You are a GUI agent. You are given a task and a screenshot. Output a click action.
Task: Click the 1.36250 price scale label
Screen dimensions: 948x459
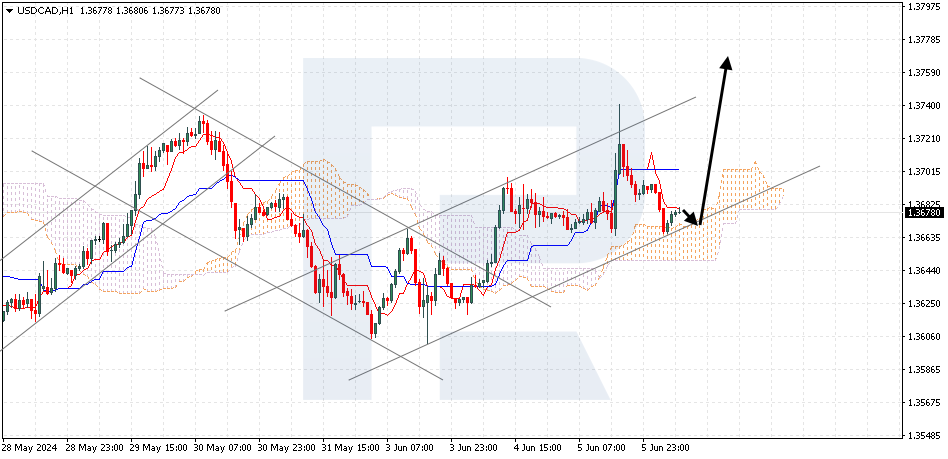pos(925,304)
